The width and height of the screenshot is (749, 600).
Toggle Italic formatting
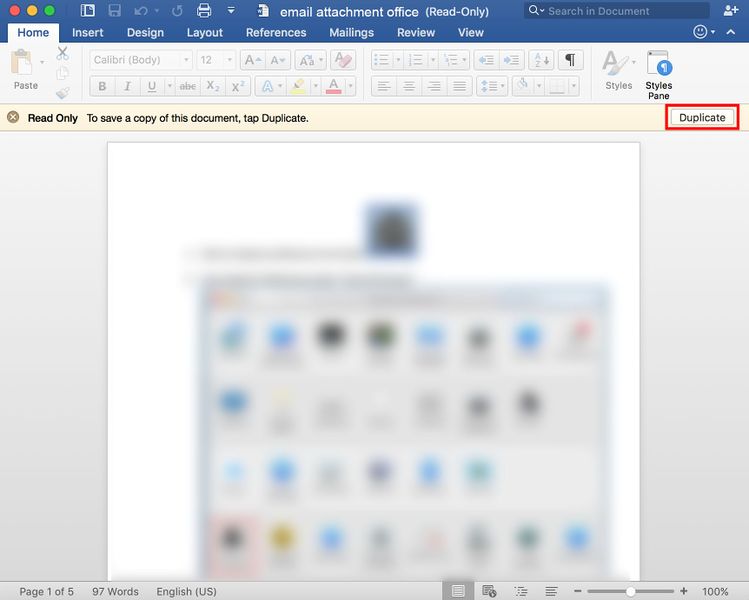tap(127, 87)
